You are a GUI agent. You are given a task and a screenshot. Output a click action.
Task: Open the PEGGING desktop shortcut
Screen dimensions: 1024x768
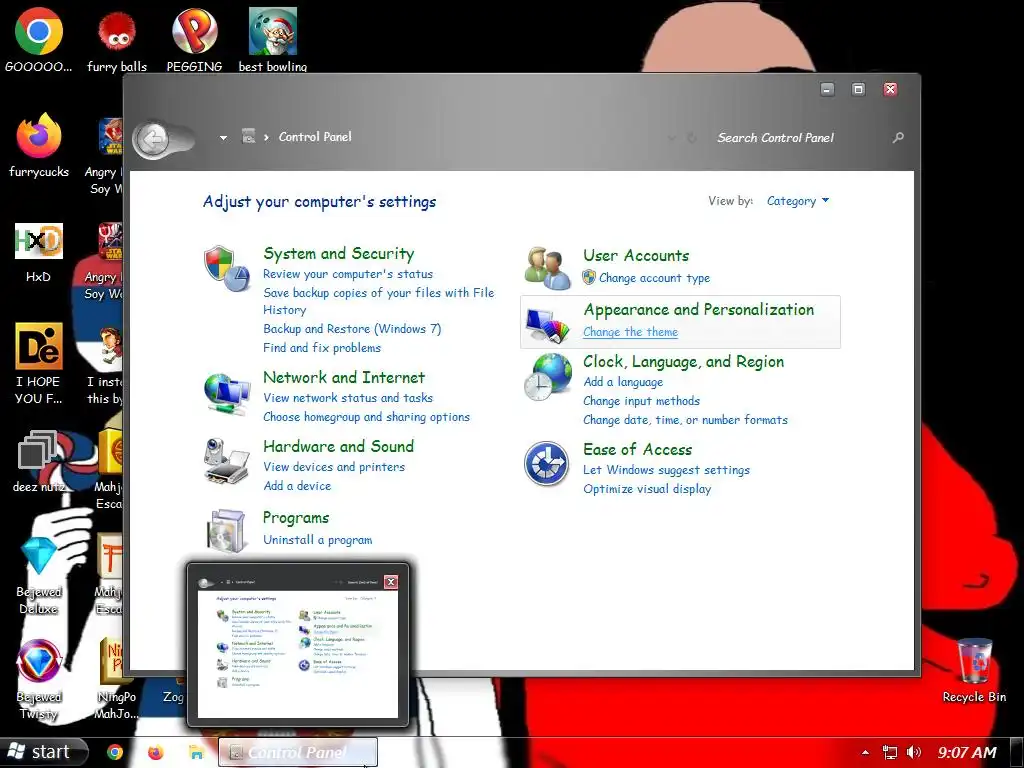[194, 40]
